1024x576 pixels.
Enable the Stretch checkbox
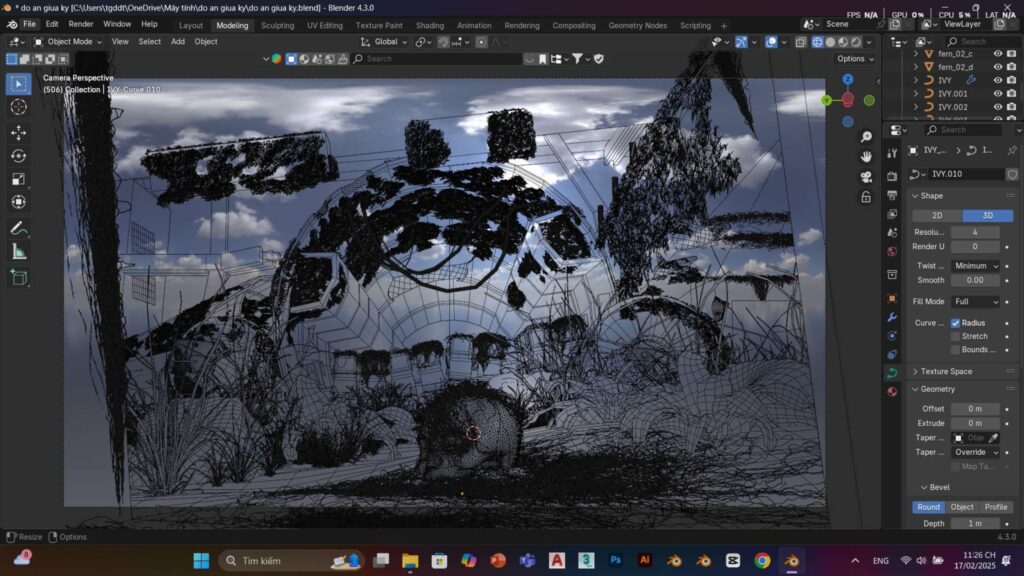(956, 336)
